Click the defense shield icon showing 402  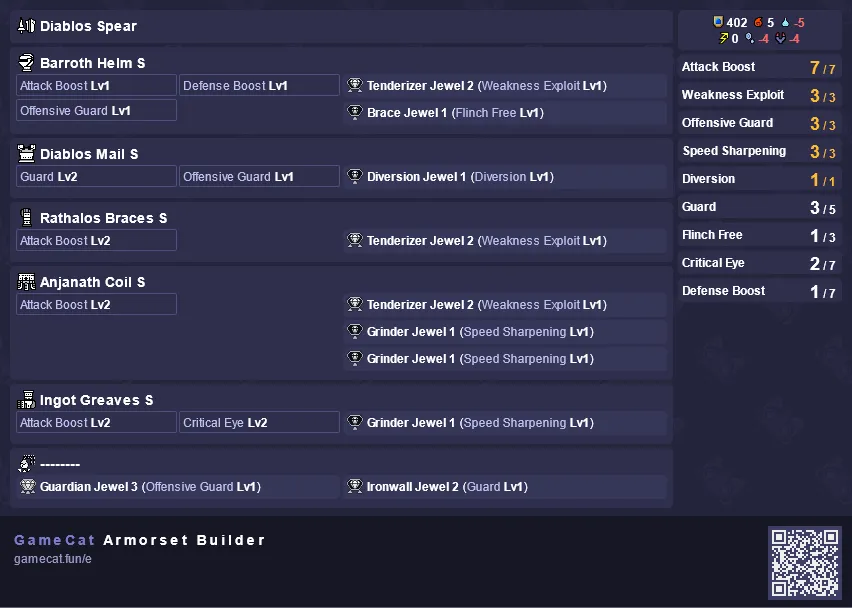(x=718, y=22)
